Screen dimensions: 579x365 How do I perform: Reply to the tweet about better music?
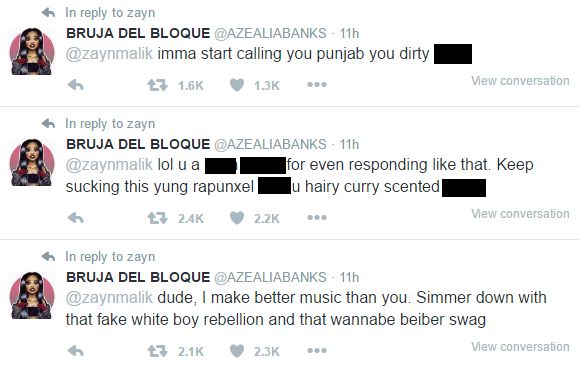tap(76, 351)
